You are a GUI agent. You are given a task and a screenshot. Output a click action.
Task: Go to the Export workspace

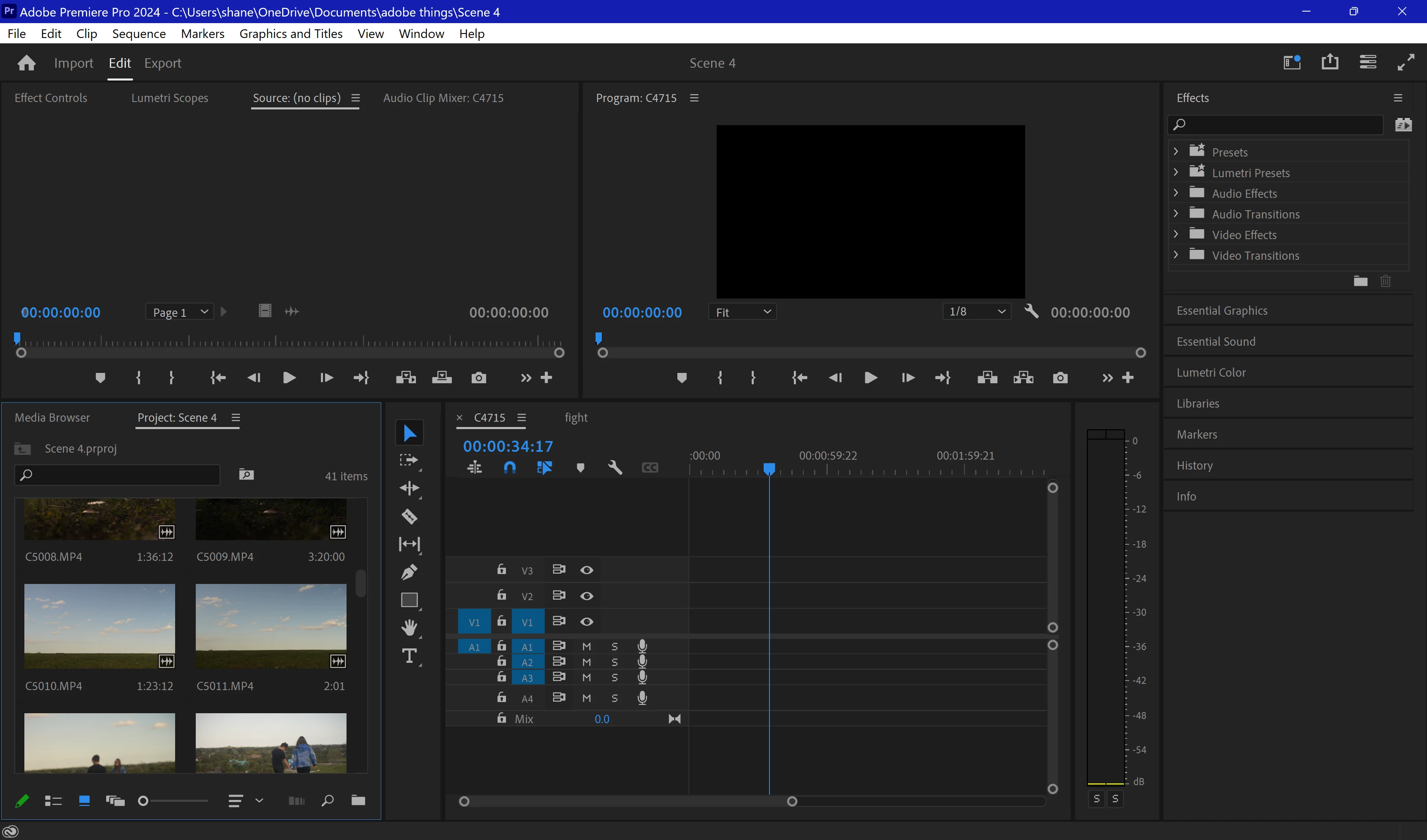tap(162, 63)
